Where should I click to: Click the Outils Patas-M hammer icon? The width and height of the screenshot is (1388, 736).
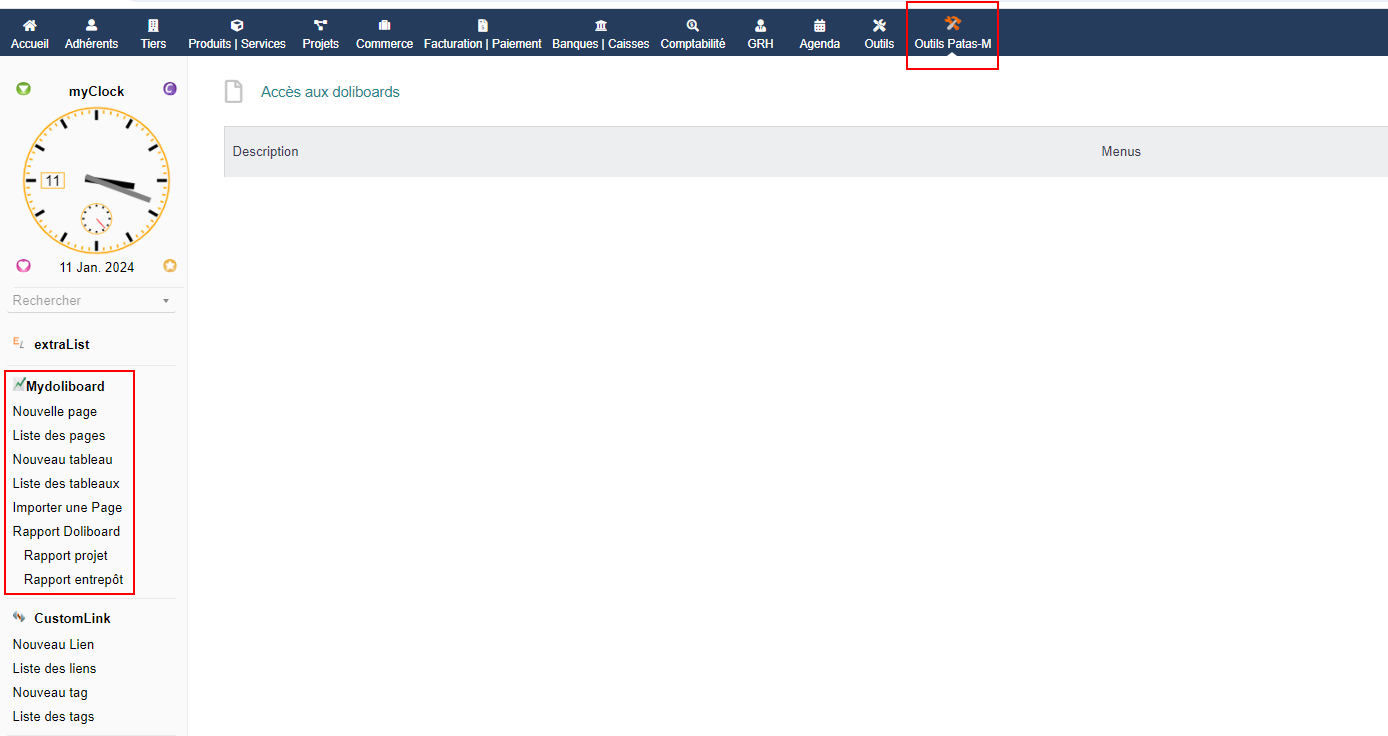tap(952, 23)
